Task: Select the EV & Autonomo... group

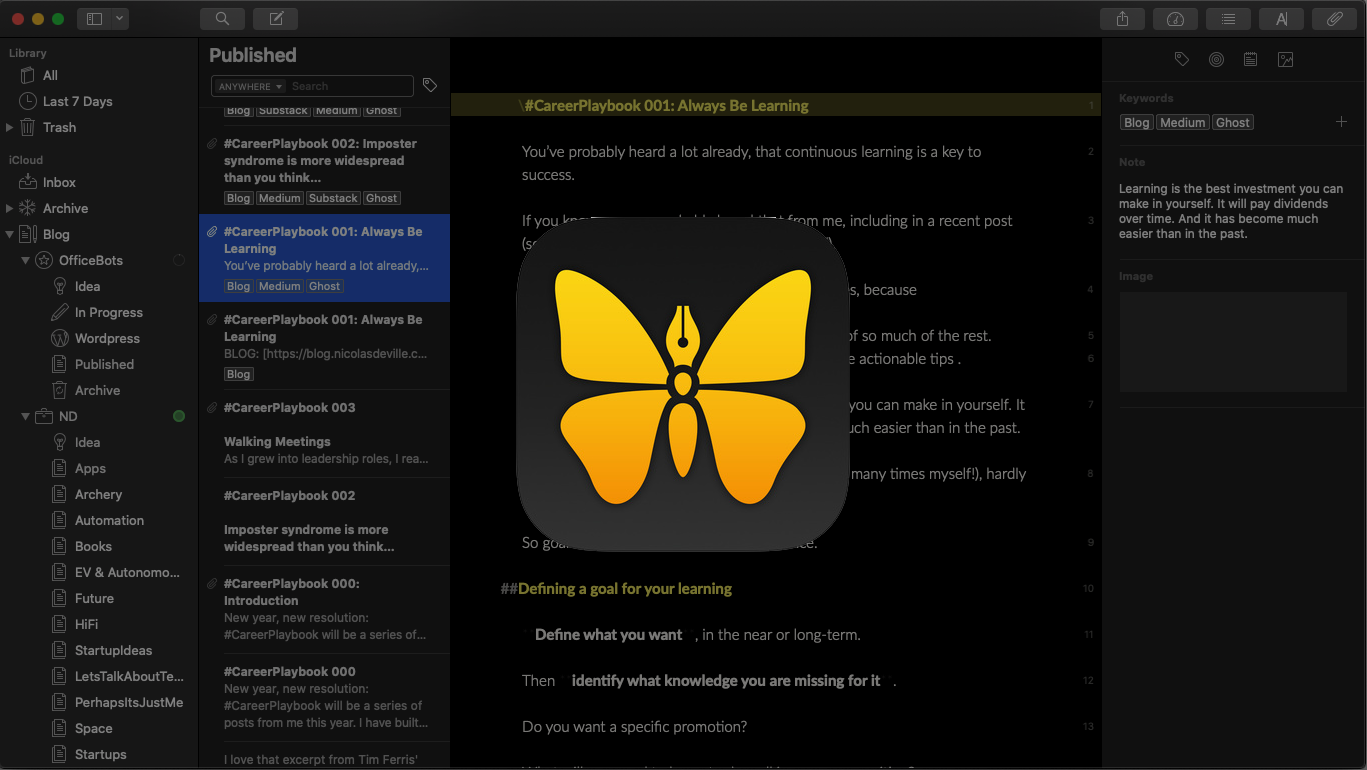Action: click(127, 572)
